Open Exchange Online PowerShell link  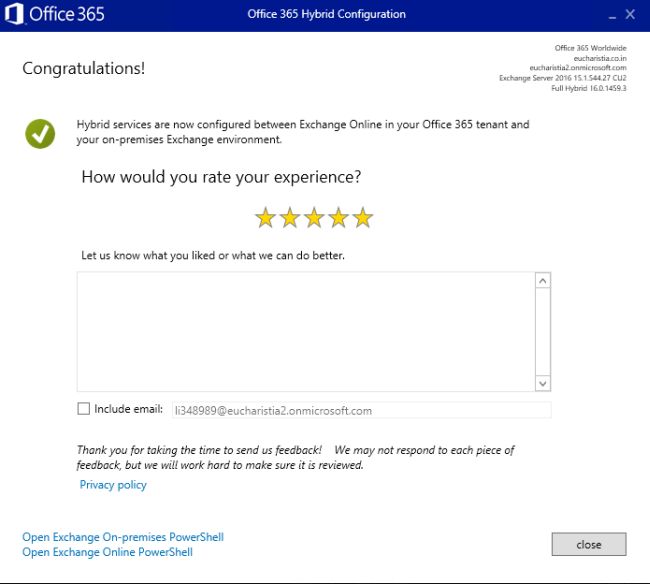107,552
